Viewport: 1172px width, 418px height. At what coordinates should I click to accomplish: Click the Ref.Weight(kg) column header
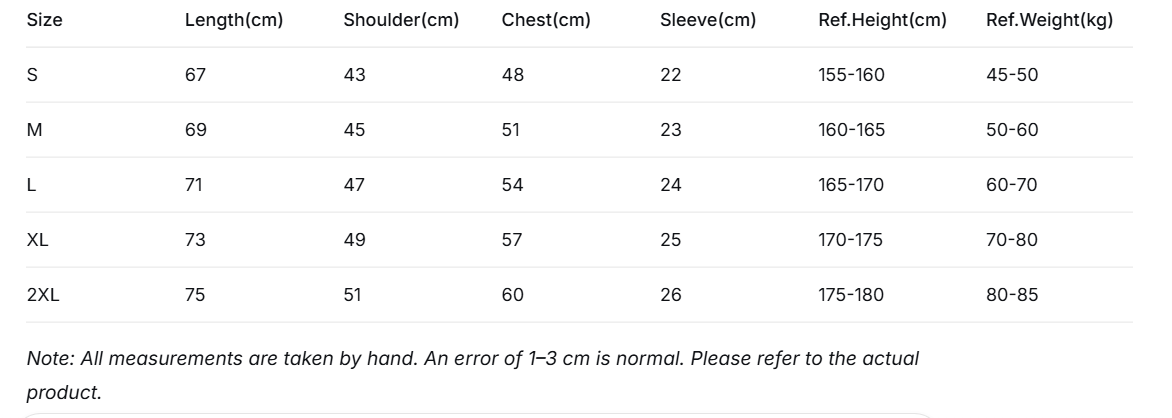click(1049, 20)
